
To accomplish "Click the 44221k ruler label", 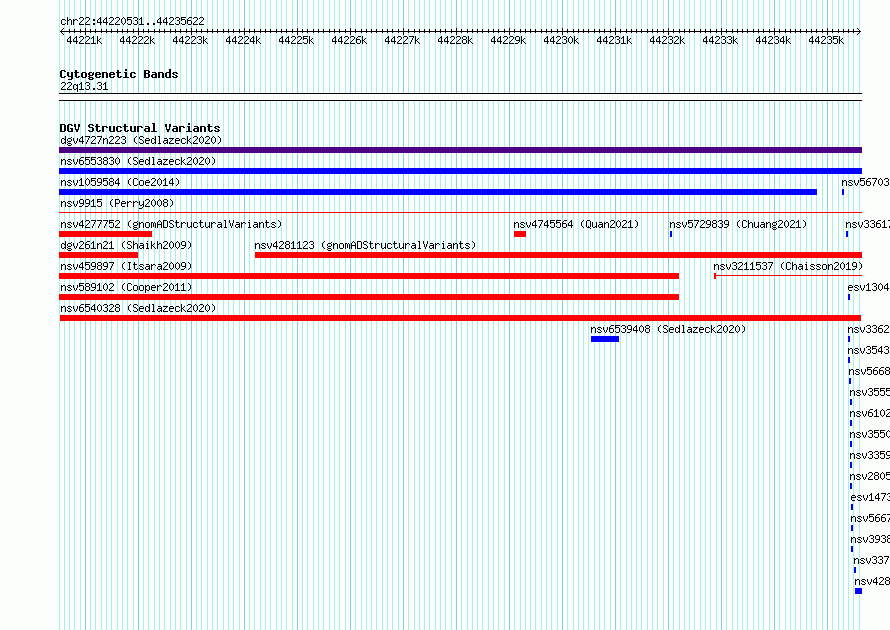I will point(84,40).
